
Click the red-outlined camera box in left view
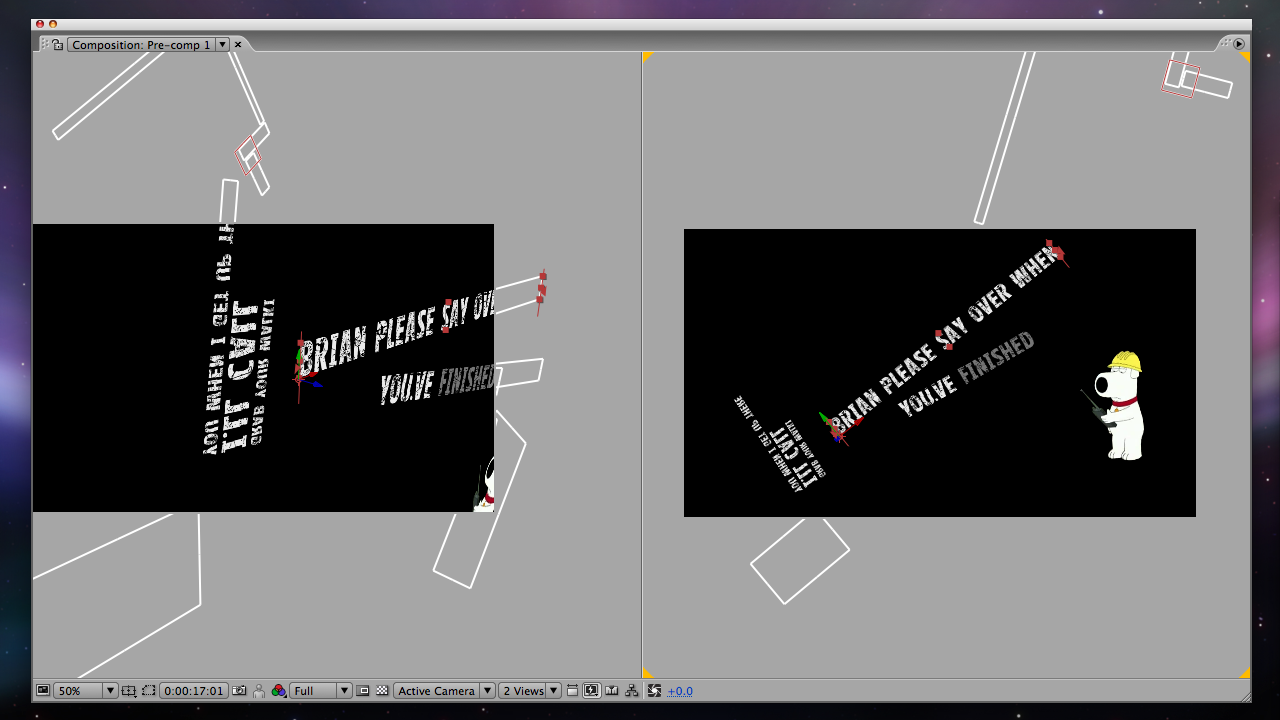click(248, 156)
